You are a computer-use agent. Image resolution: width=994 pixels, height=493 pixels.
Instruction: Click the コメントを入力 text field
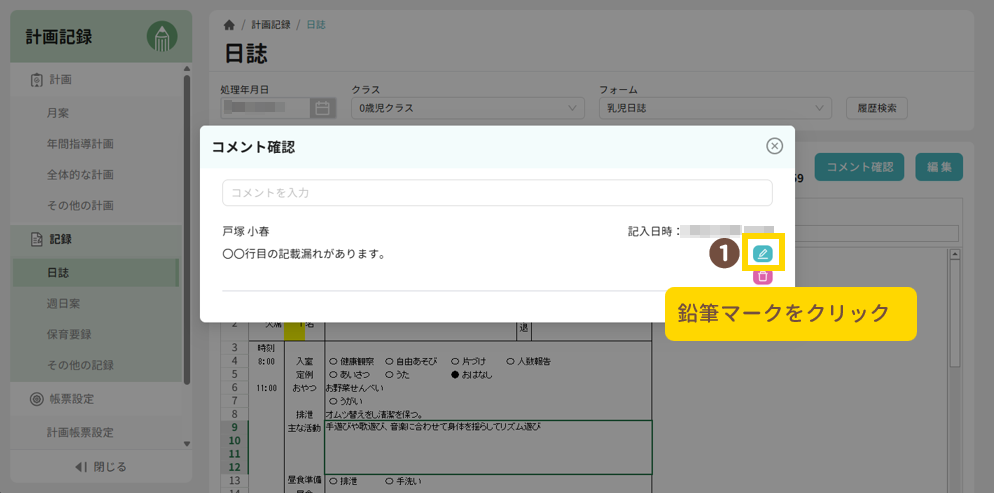(x=497, y=193)
